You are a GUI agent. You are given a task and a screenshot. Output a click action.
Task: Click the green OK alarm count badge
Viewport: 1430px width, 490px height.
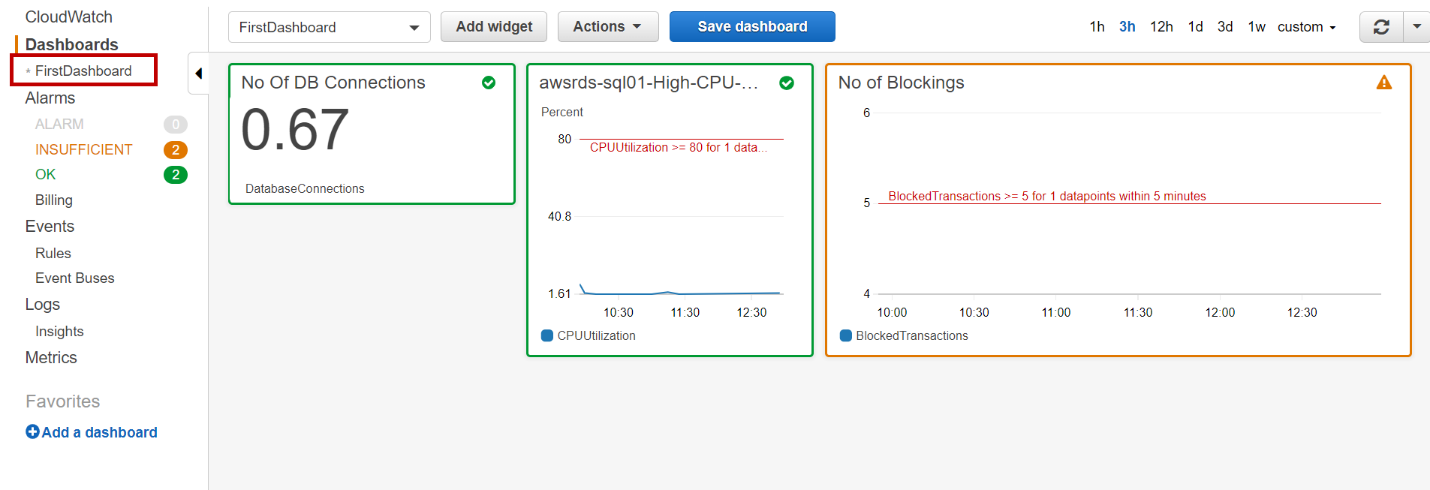[176, 176]
